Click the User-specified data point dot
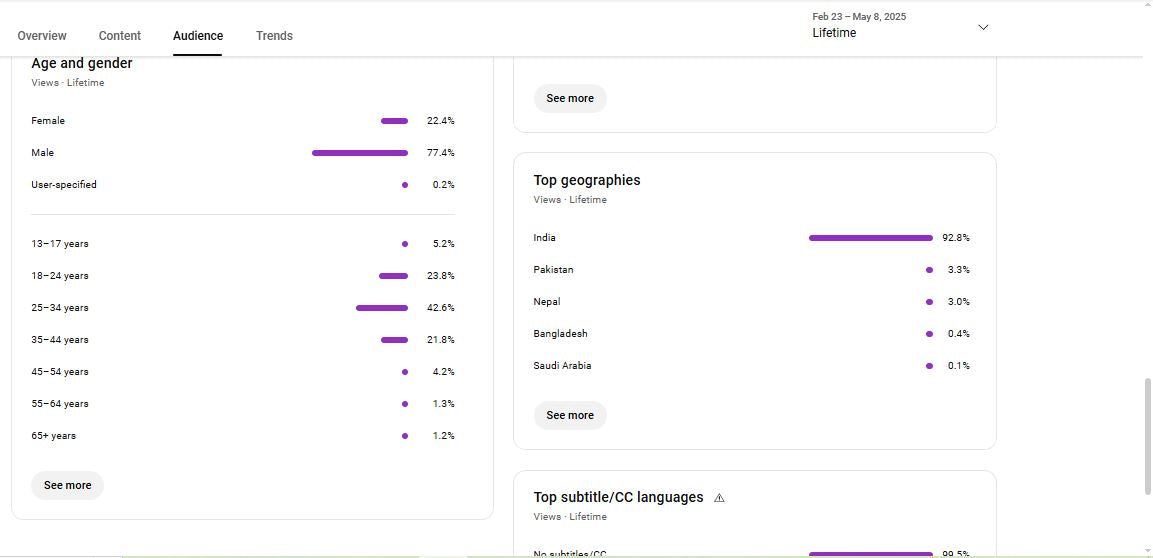 click(404, 185)
